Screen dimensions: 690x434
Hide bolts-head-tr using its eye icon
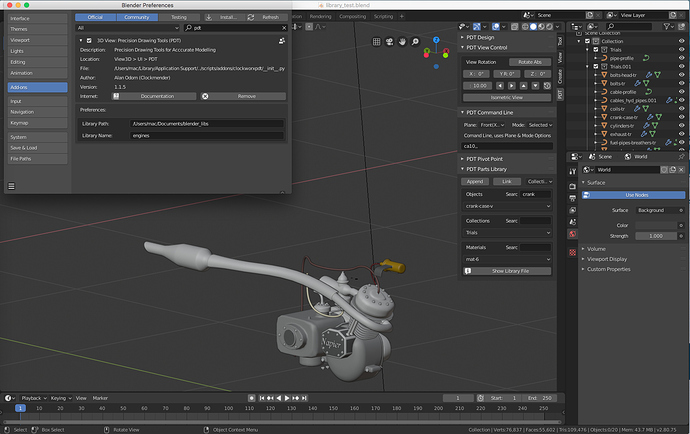pos(682,75)
